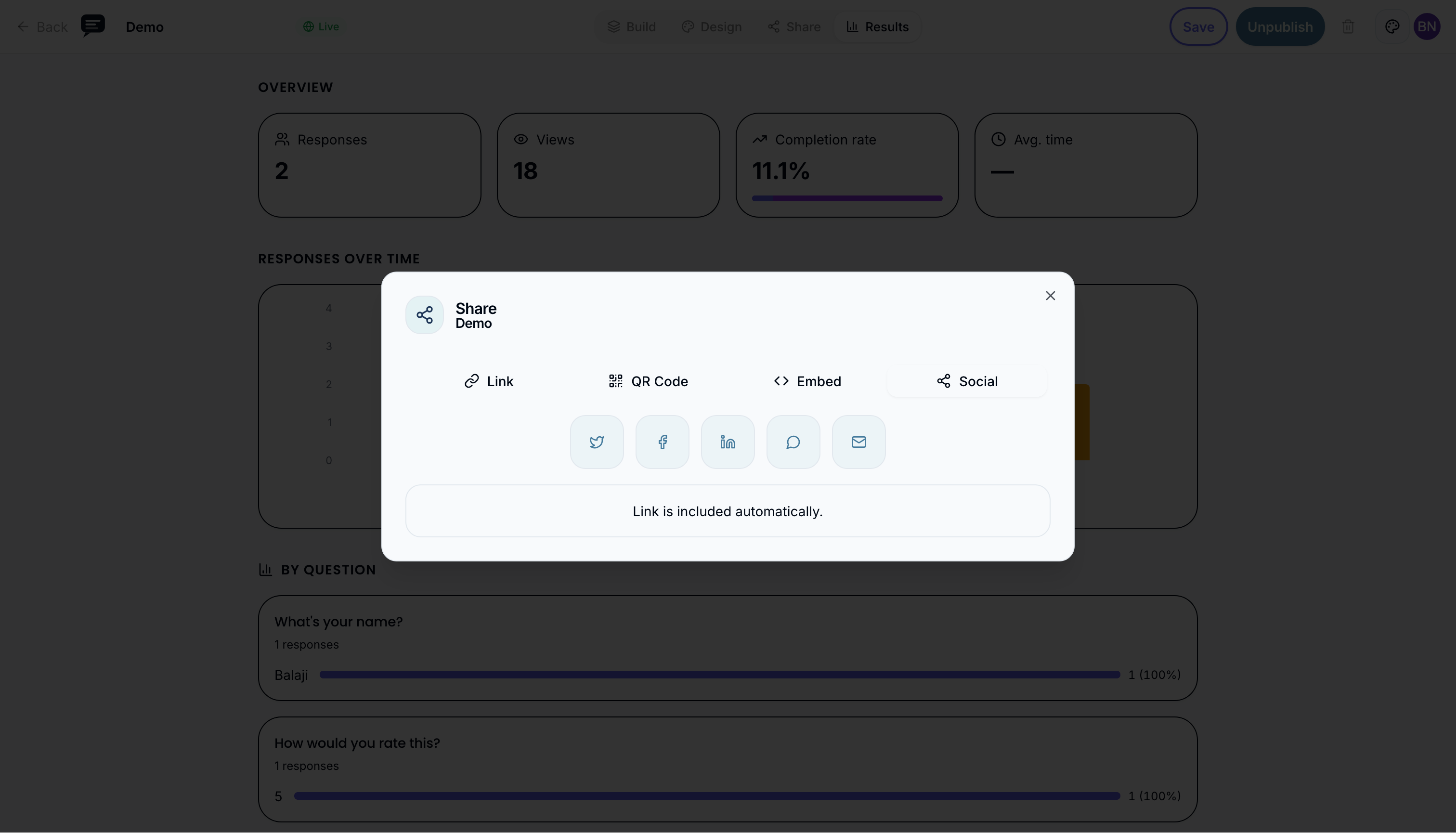Share the form on Facebook
The width and height of the screenshot is (1456, 833).
point(662,442)
